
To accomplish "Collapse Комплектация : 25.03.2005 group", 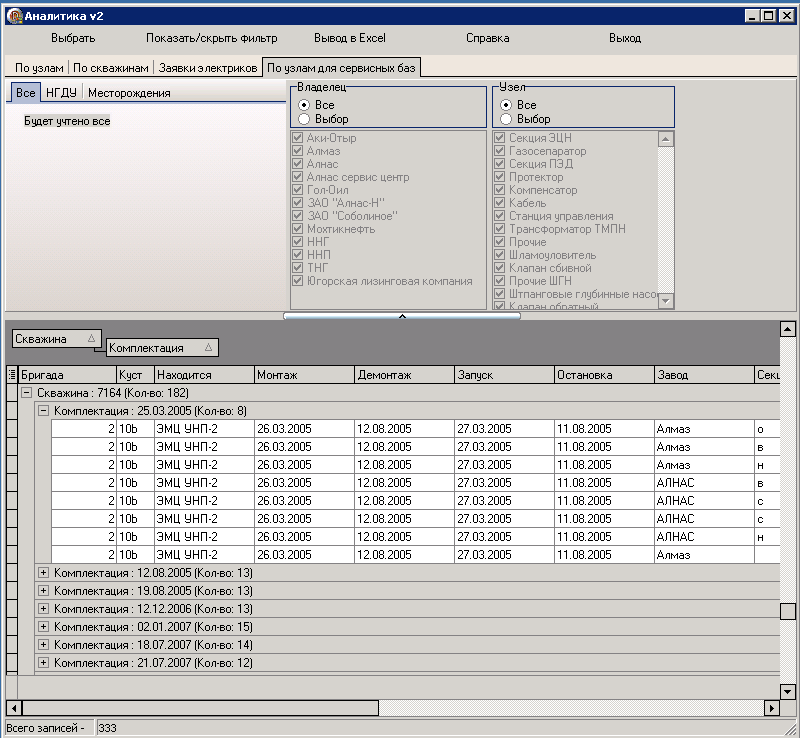I will click(x=43, y=411).
